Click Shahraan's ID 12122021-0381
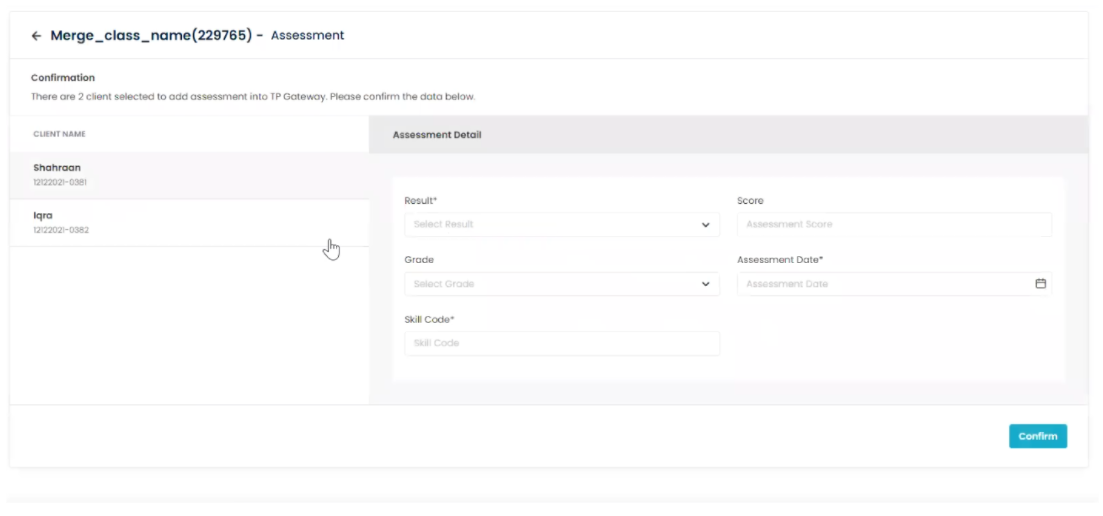1103x516 pixels. (60, 182)
